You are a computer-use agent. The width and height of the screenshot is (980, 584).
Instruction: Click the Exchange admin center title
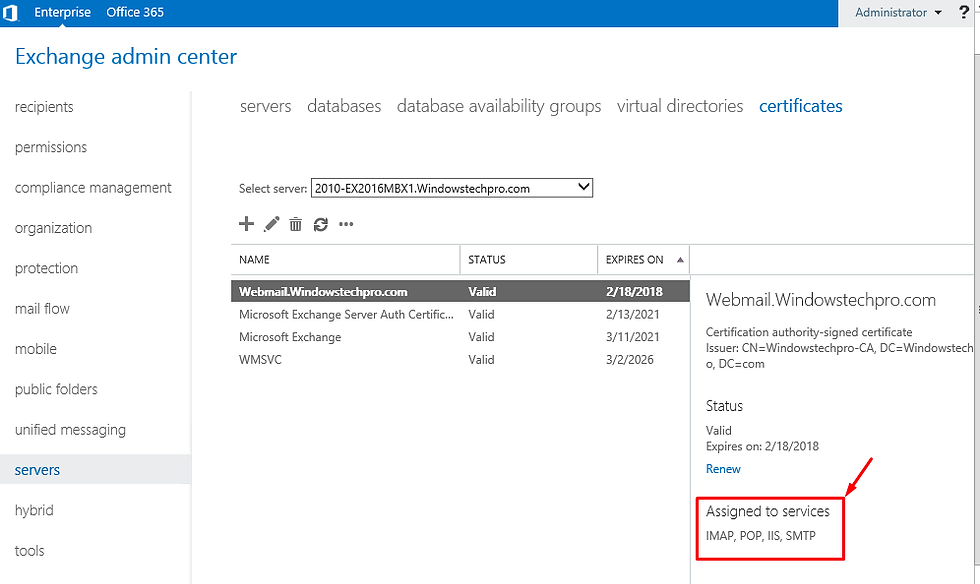coord(126,56)
